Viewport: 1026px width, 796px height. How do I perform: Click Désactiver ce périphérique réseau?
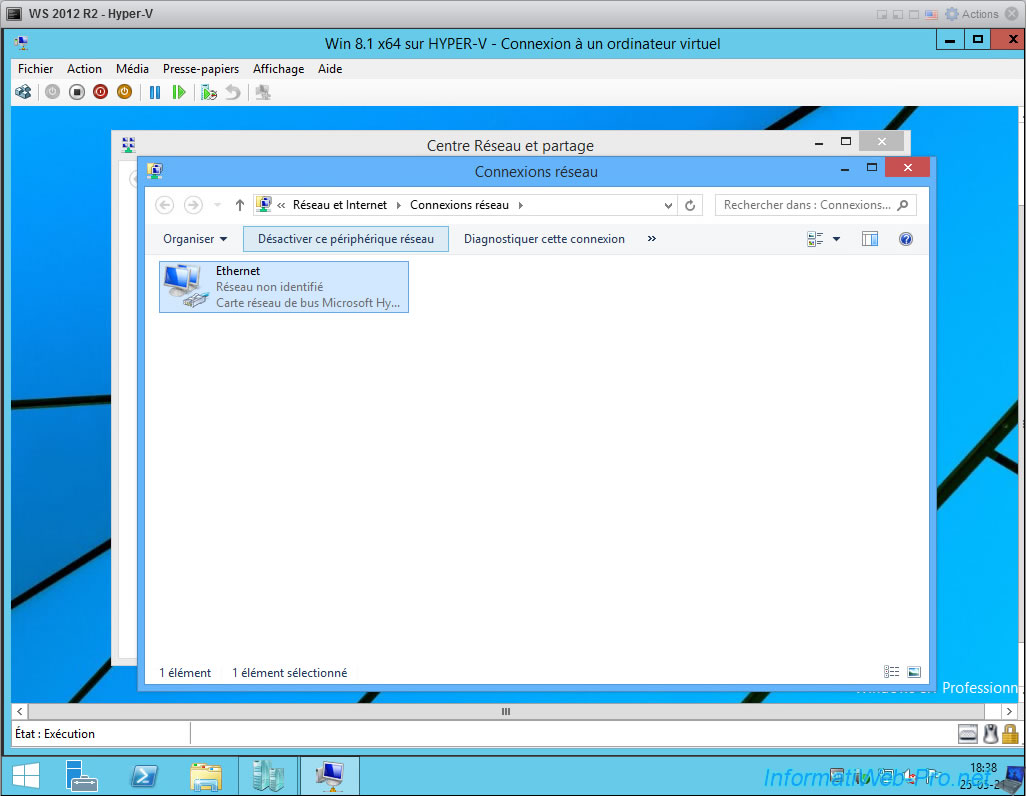pyautogui.click(x=345, y=239)
